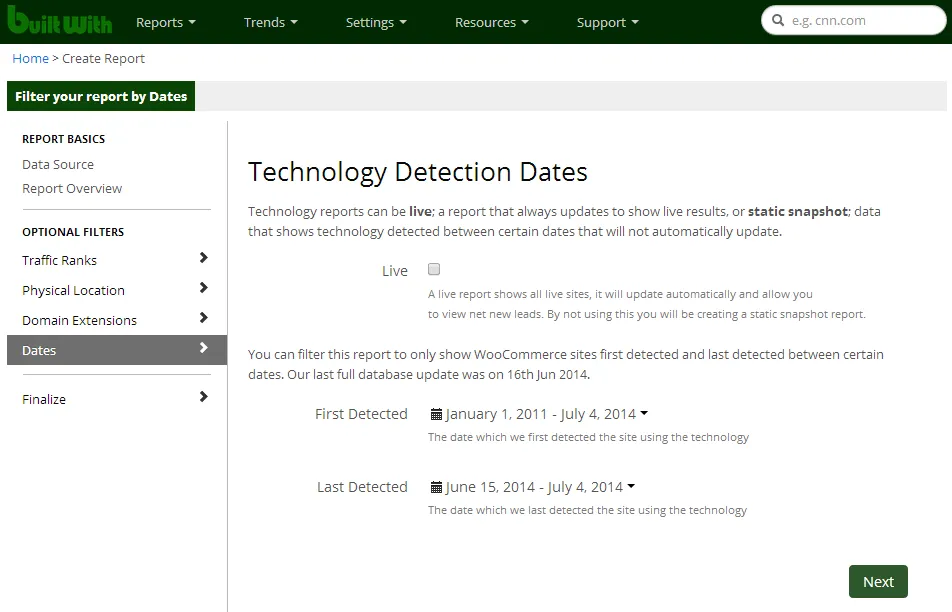The width and height of the screenshot is (952, 612).
Task: Open the Data Source section
Action: click(x=58, y=164)
